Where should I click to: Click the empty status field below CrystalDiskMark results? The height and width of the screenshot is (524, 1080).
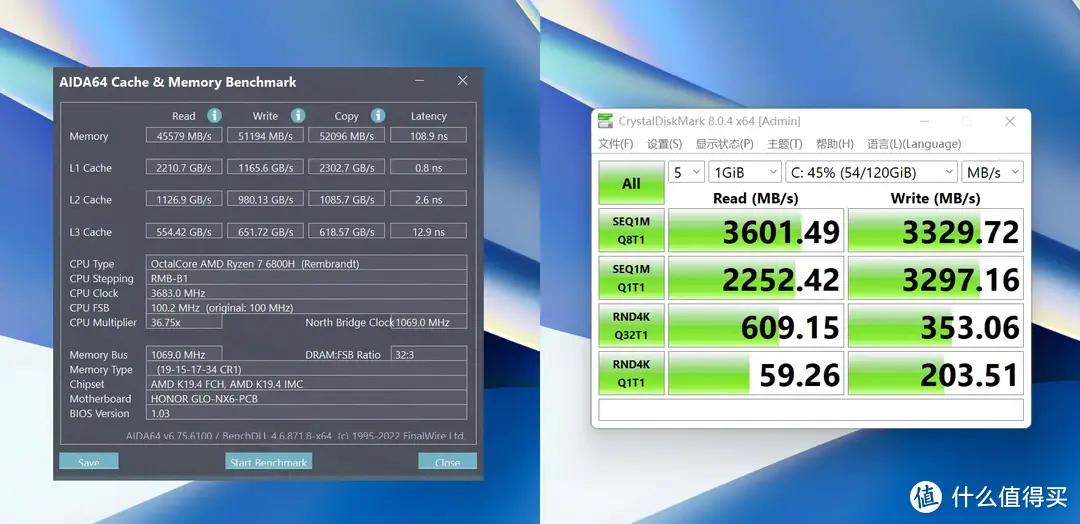click(x=811, y=409)
